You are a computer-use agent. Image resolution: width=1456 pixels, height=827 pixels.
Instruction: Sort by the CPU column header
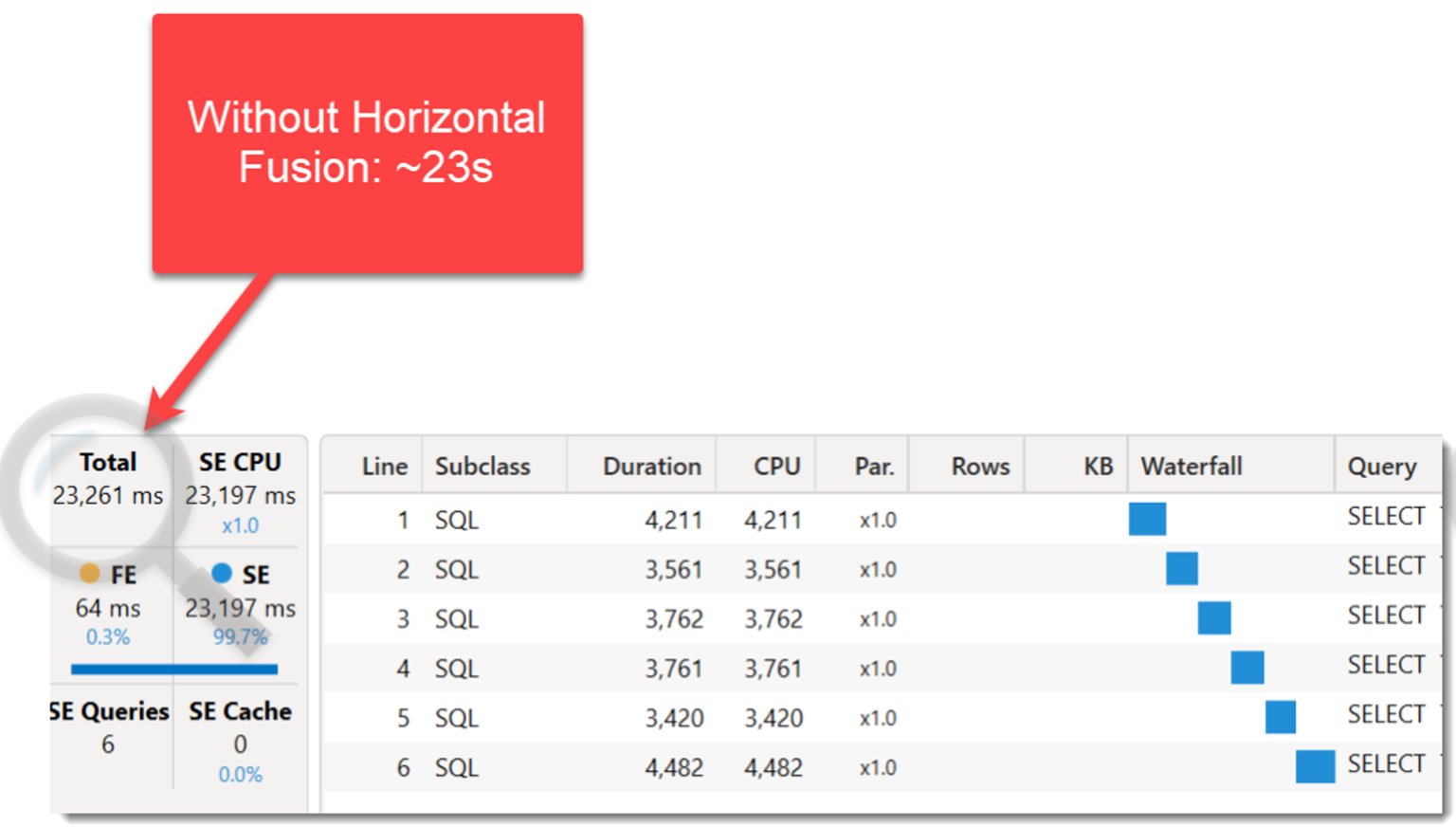coord(775,466)
